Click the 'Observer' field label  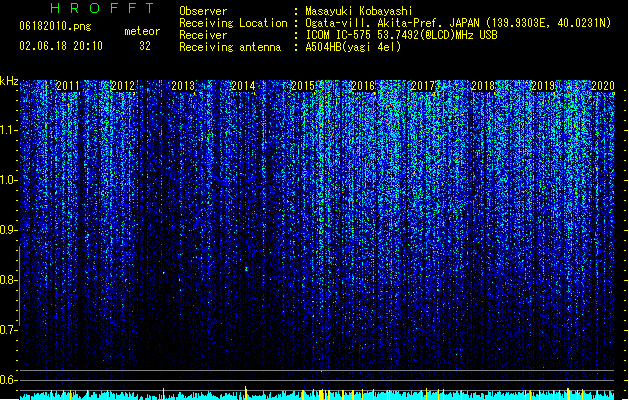pyautogui.click(x=203, y=11)
